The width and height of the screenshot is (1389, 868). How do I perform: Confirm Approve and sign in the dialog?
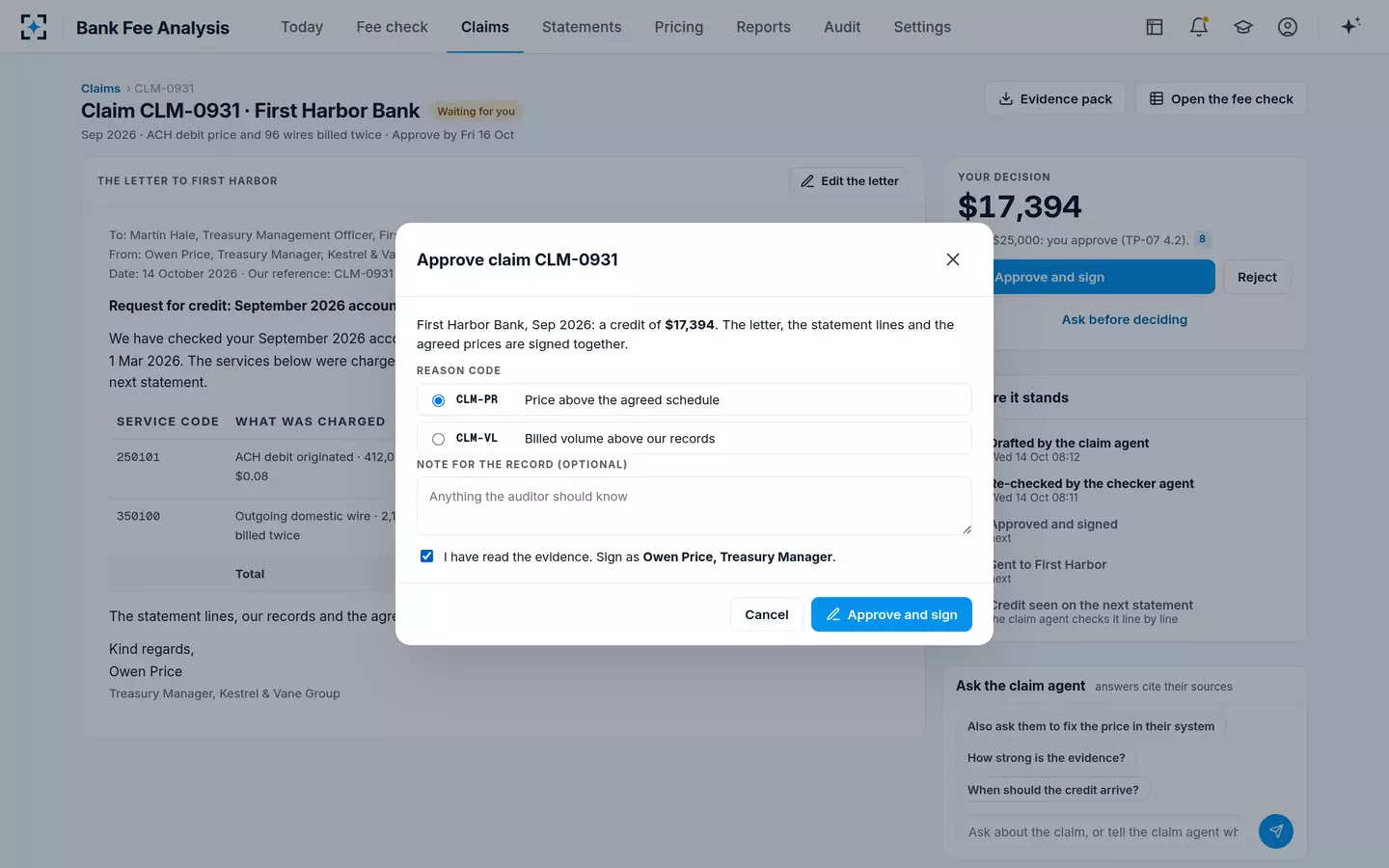pos(891,614)
